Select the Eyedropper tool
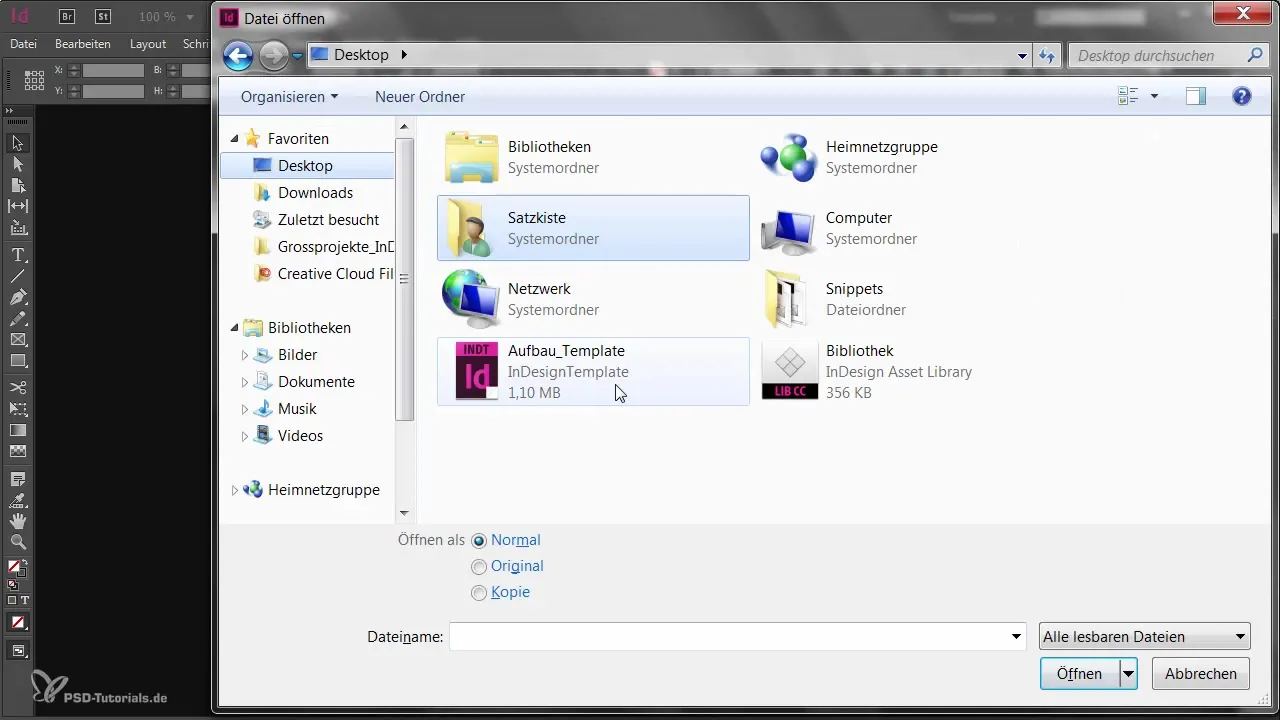1280x720 pixels. coord(18,499)
